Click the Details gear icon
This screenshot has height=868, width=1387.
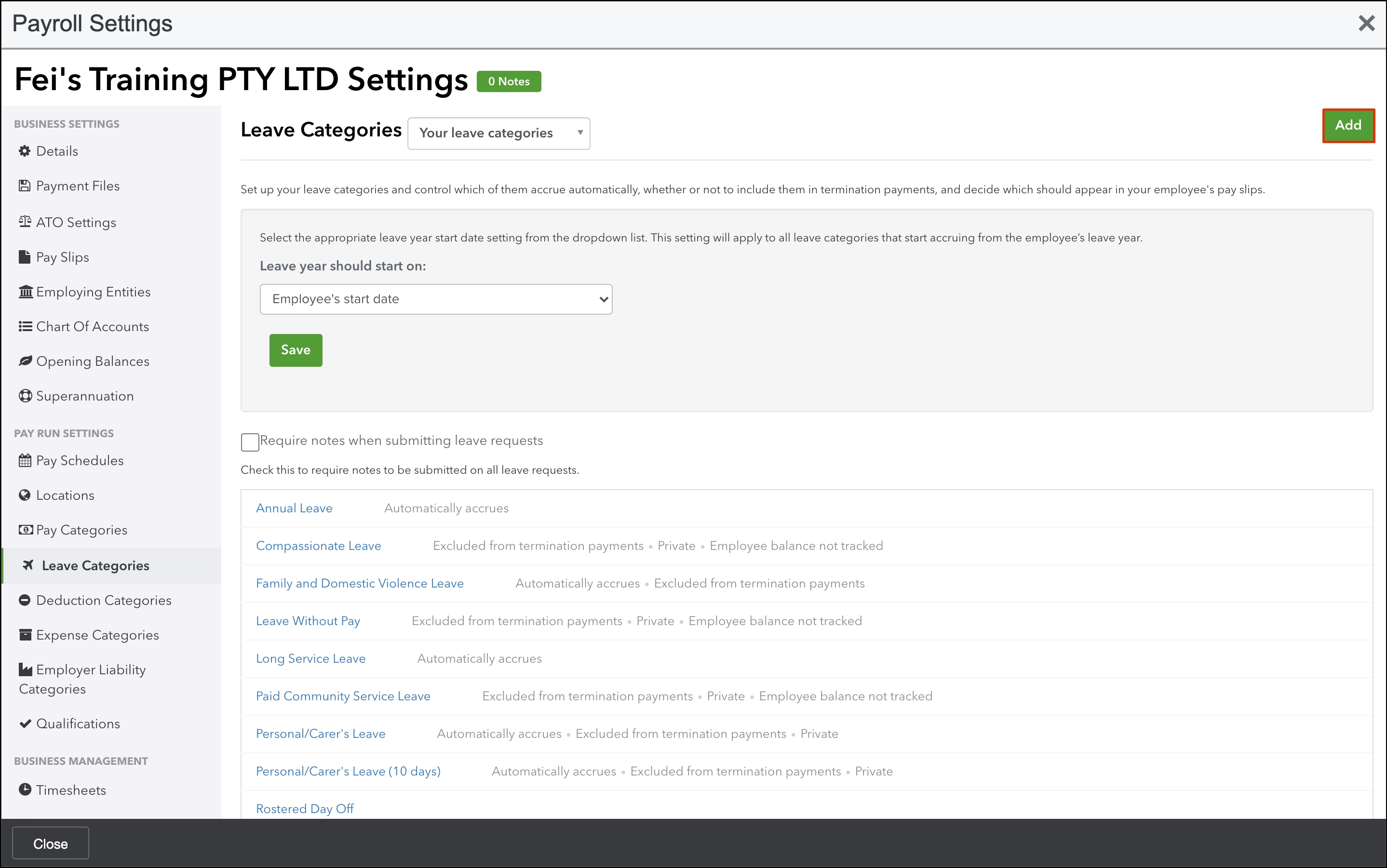[x=25, y=151]
